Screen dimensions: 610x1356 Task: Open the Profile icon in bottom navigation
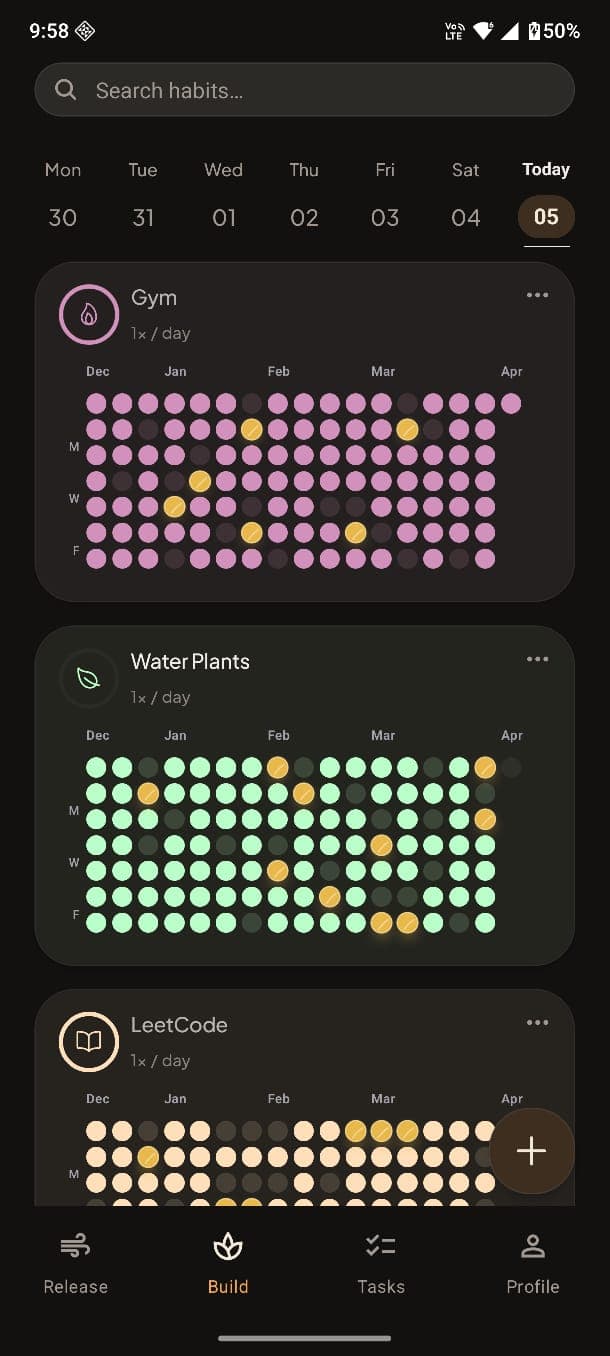coord(532,1245)
